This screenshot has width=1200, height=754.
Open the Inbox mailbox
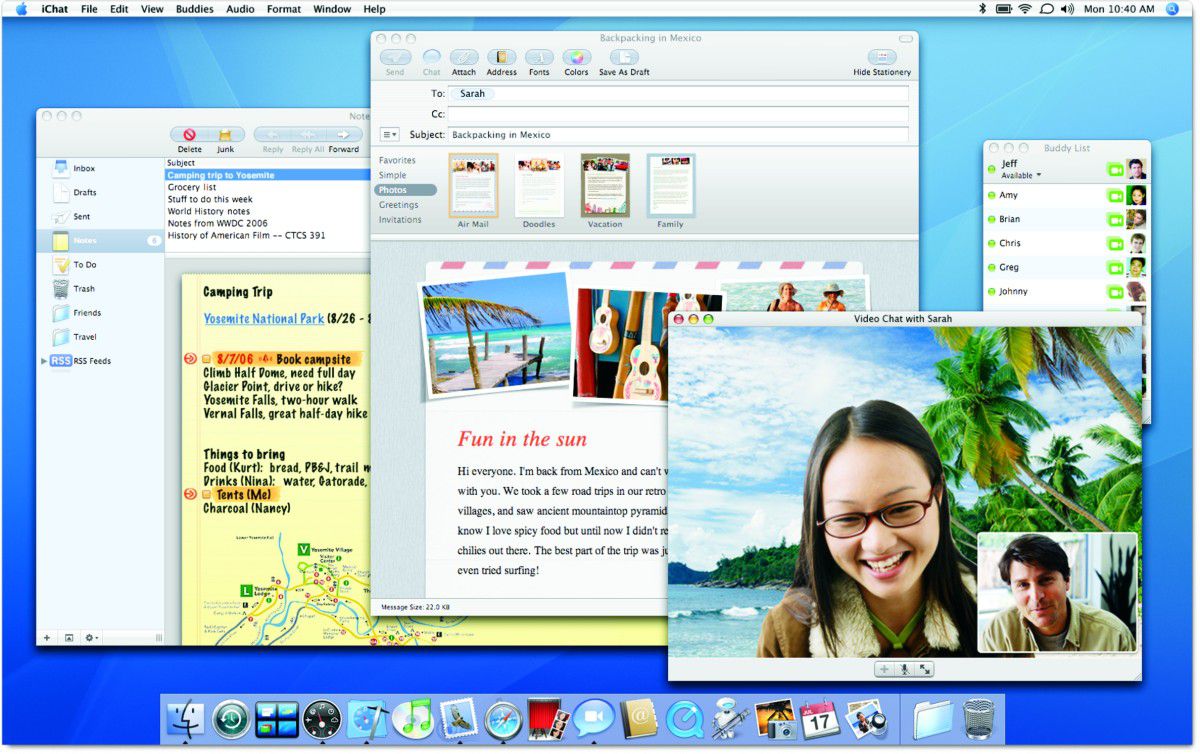tap(100, 168)
